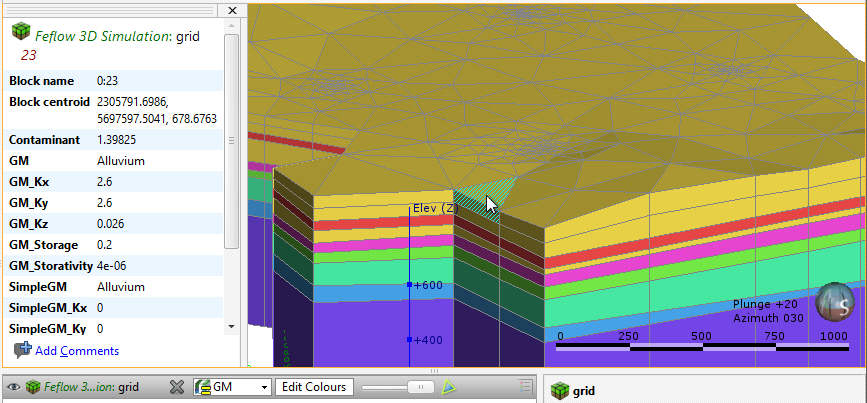Click the comment speech bubble icon
This screenshot has height=403, width=867.
pyautogui.click(x=22, y=350)
